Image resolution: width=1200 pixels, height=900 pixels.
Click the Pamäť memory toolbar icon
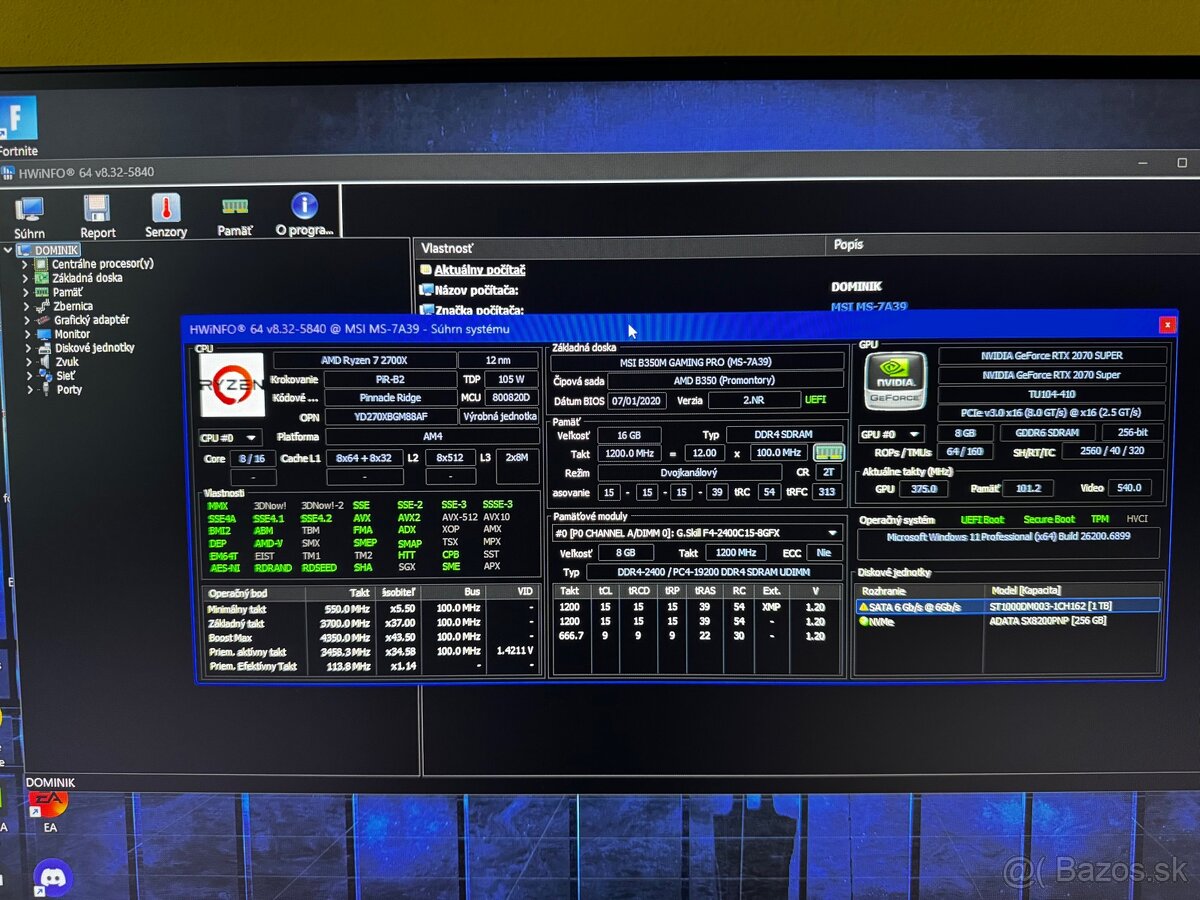(235, 205)
